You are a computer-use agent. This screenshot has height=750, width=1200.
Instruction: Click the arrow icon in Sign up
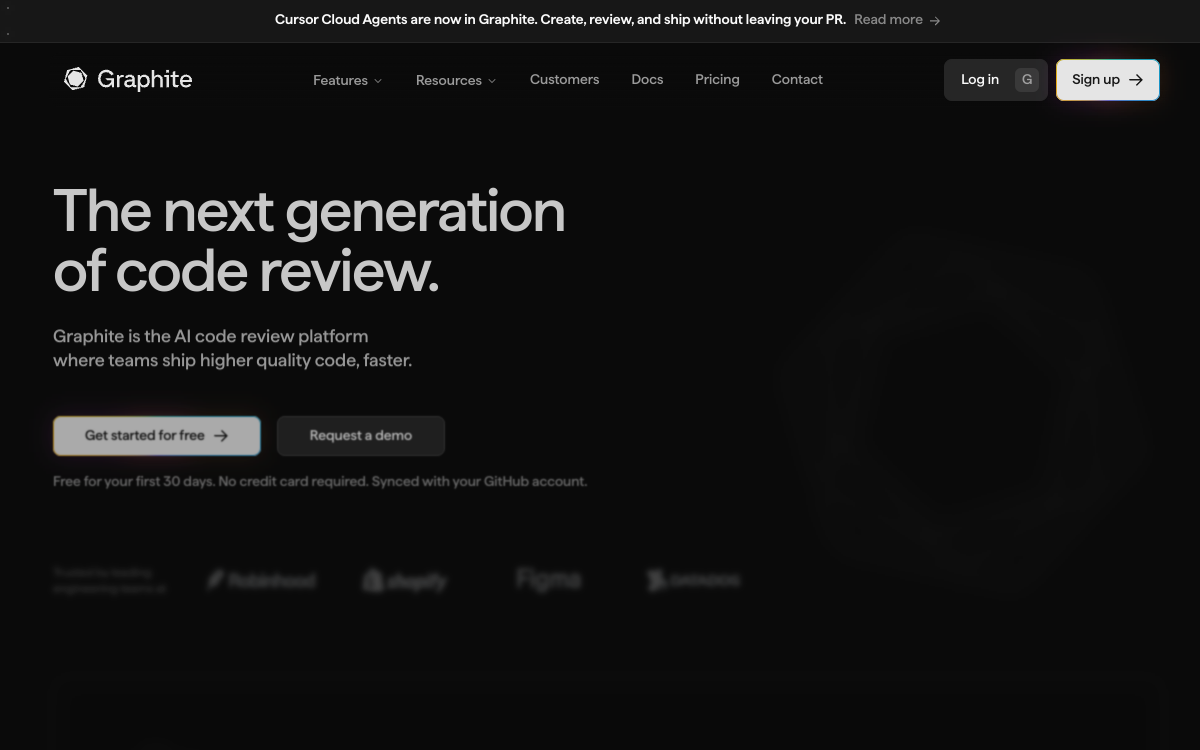click(x=1135, y=80)
